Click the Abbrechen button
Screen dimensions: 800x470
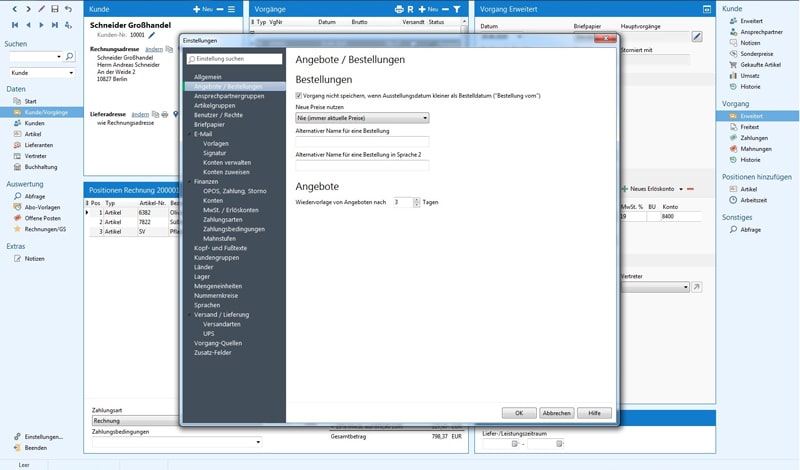coord(556,412)
